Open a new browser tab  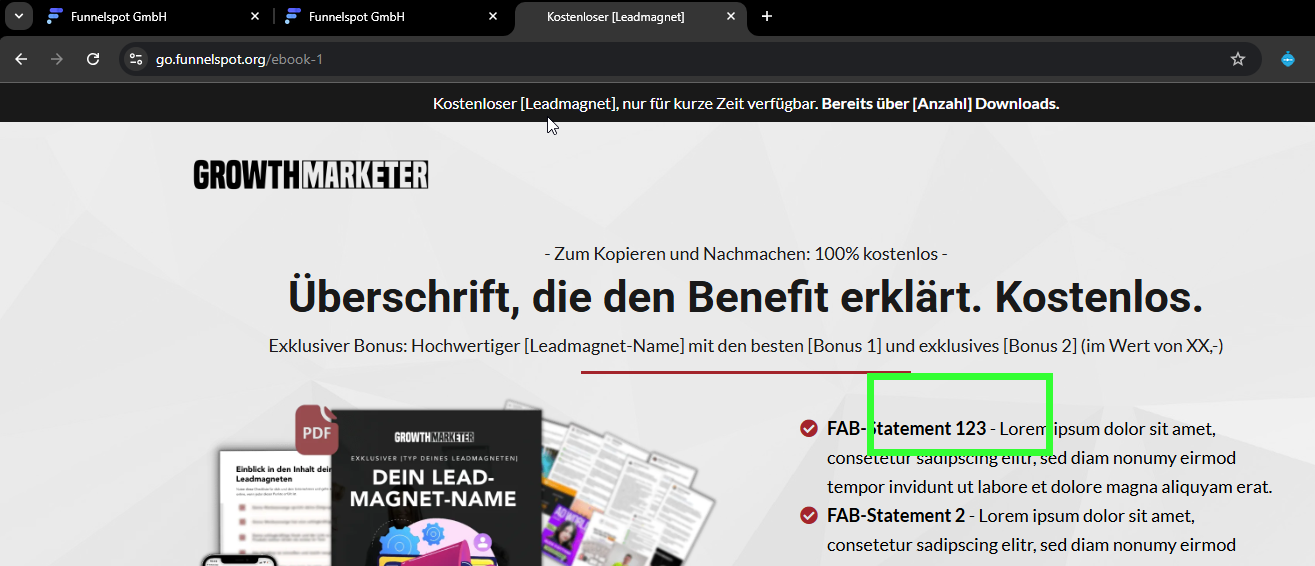[x=767, y=17]
